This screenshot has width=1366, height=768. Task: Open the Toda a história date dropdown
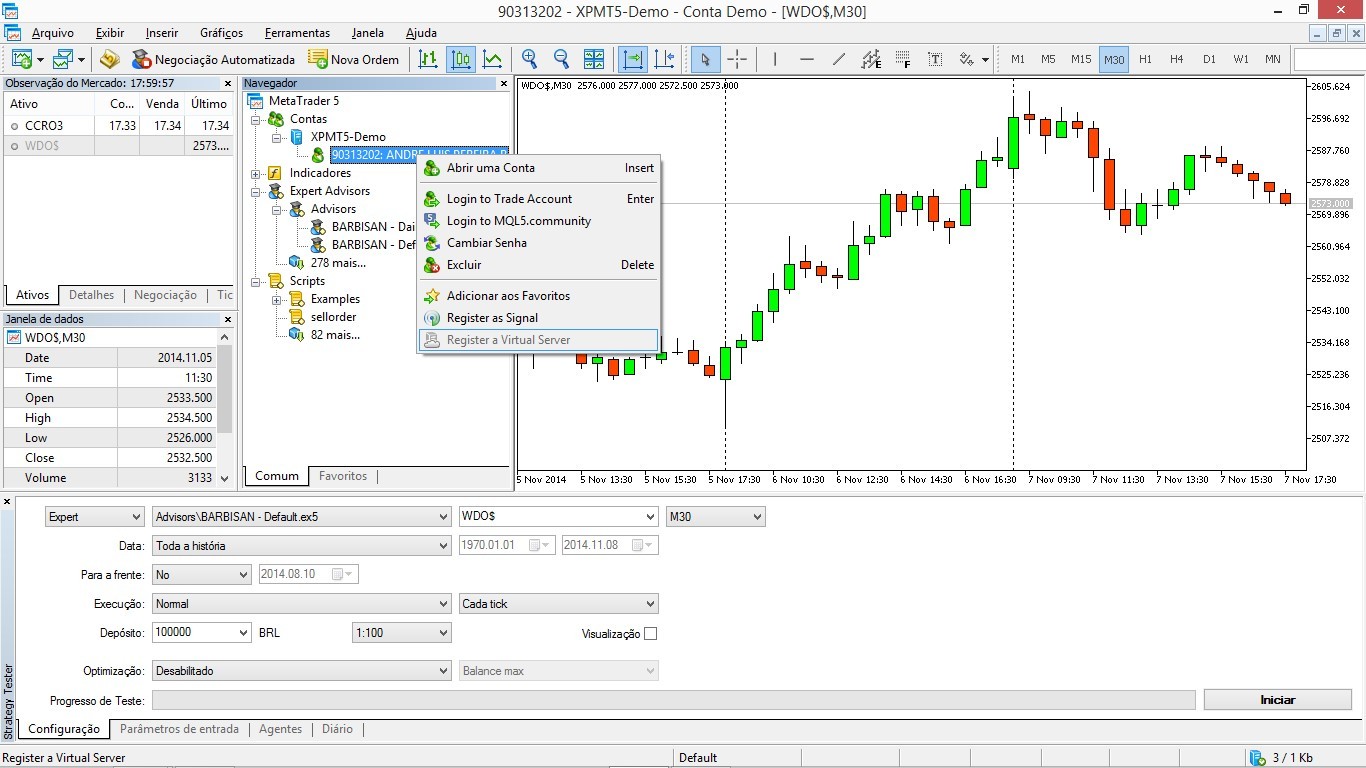tap(302, 546)
